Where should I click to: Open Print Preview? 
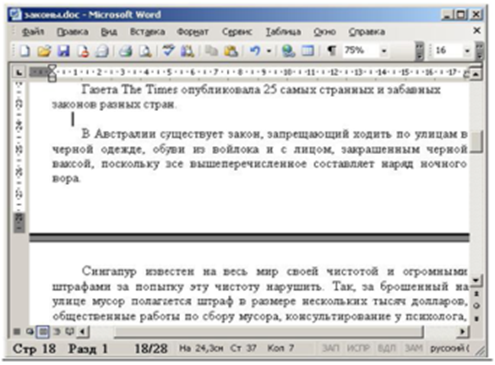click(145, 51)
